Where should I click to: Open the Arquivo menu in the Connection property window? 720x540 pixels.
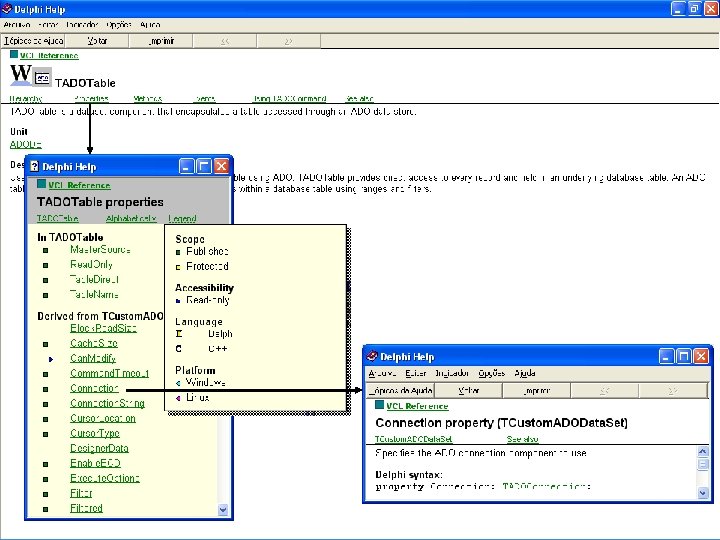pos(382,373)
